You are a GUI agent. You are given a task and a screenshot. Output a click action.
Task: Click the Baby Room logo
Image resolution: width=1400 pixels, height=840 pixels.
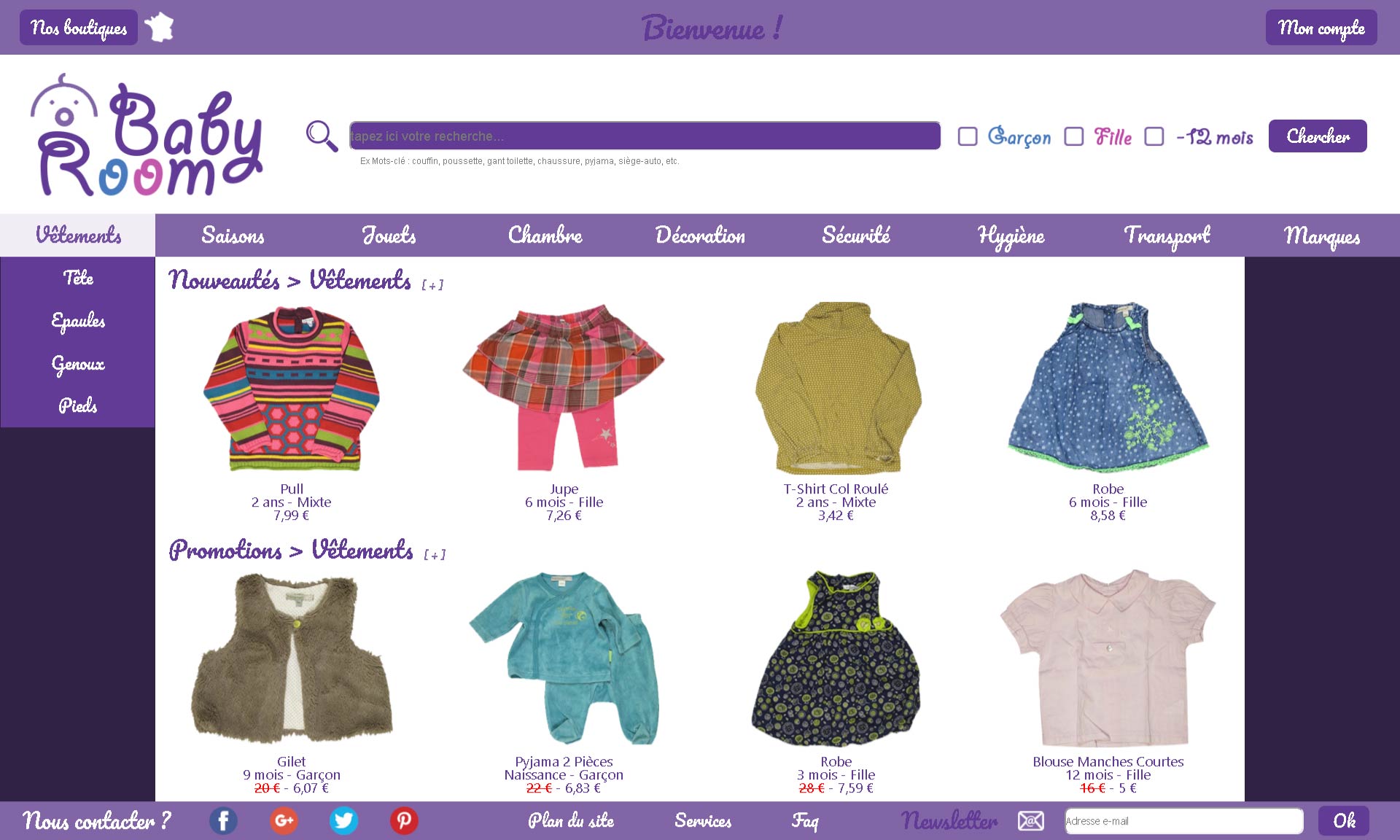[x=147, y=135]
